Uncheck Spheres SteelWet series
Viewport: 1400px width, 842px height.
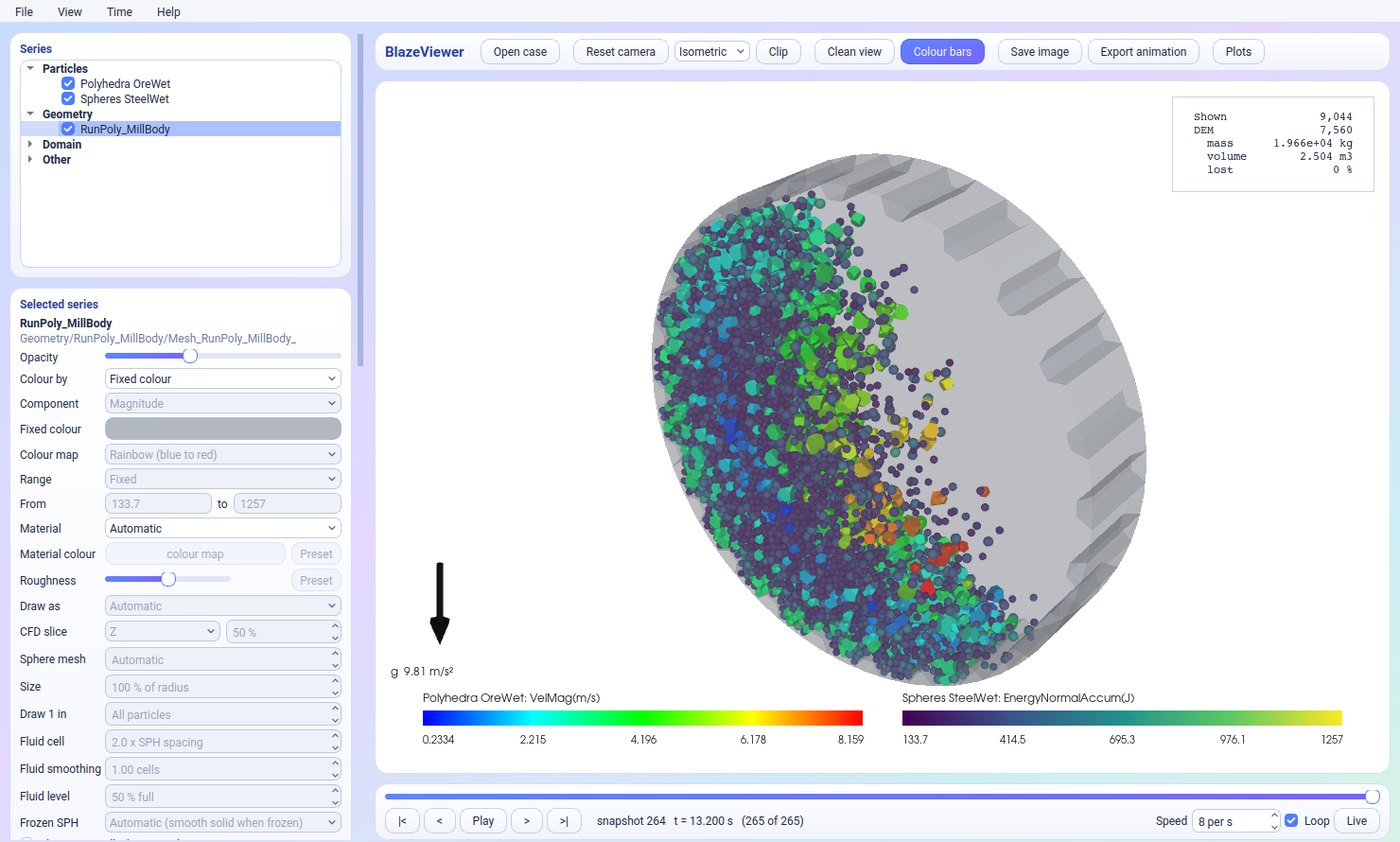[68, 99]
